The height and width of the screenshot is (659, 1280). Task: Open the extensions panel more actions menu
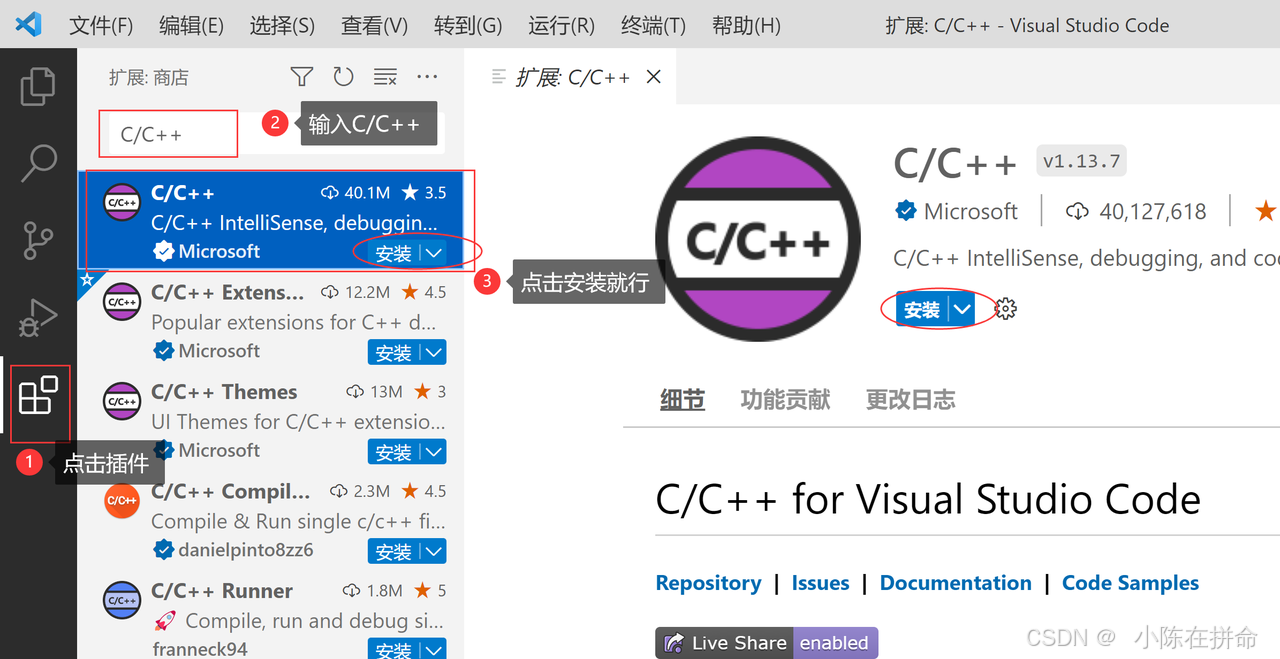427,77
